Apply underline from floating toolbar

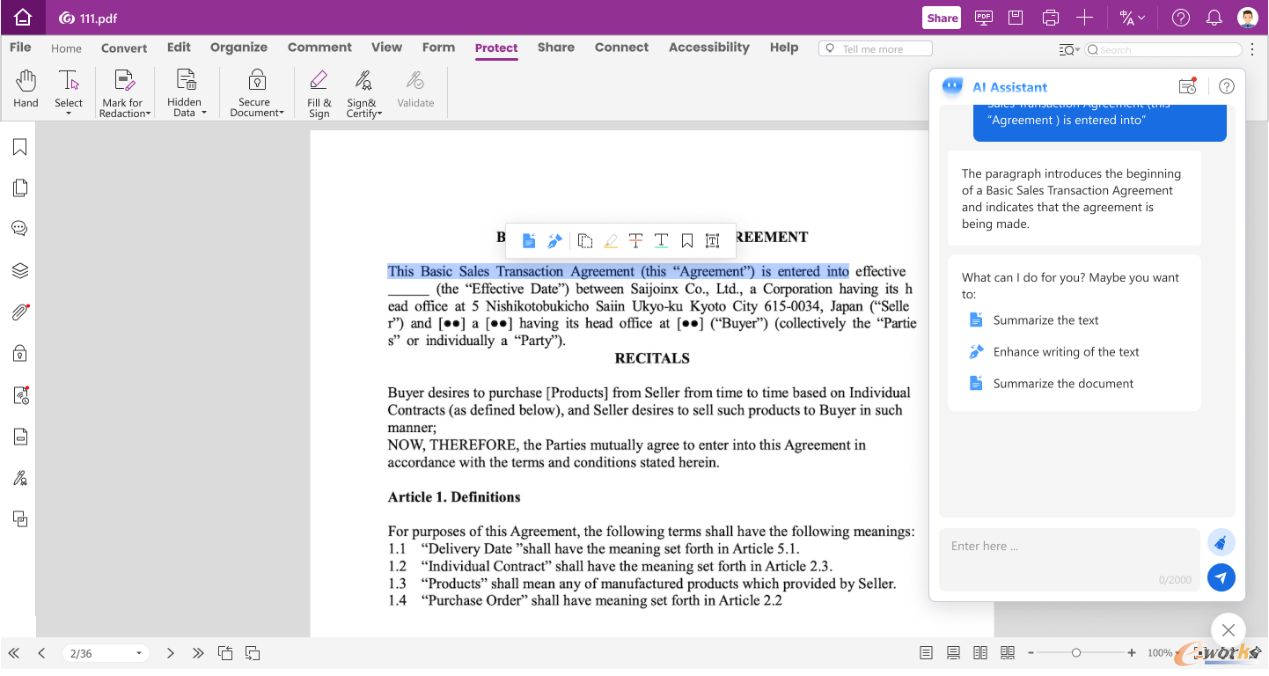[x=661, y=241]
